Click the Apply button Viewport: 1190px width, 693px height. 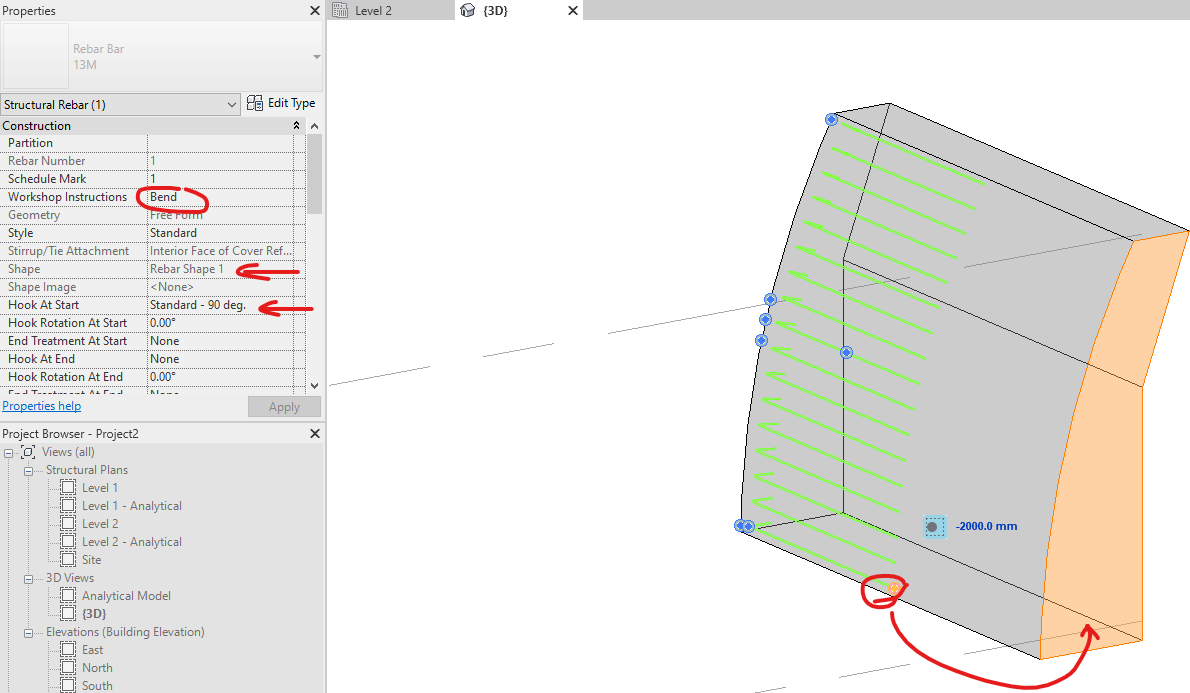tap(284, 406)
